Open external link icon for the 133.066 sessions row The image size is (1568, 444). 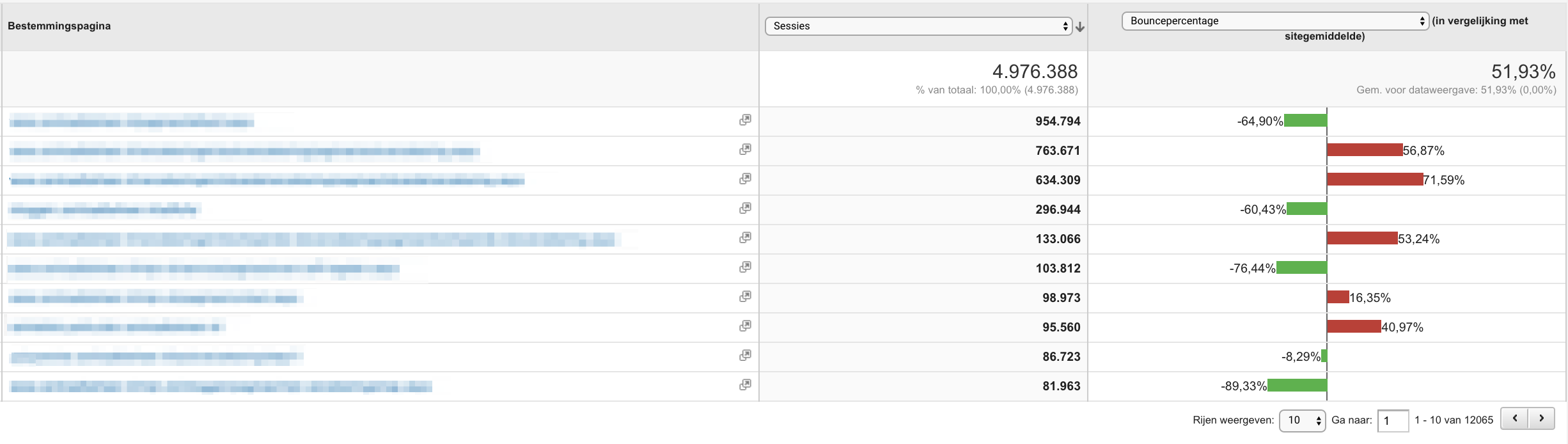tap(745, 238)
